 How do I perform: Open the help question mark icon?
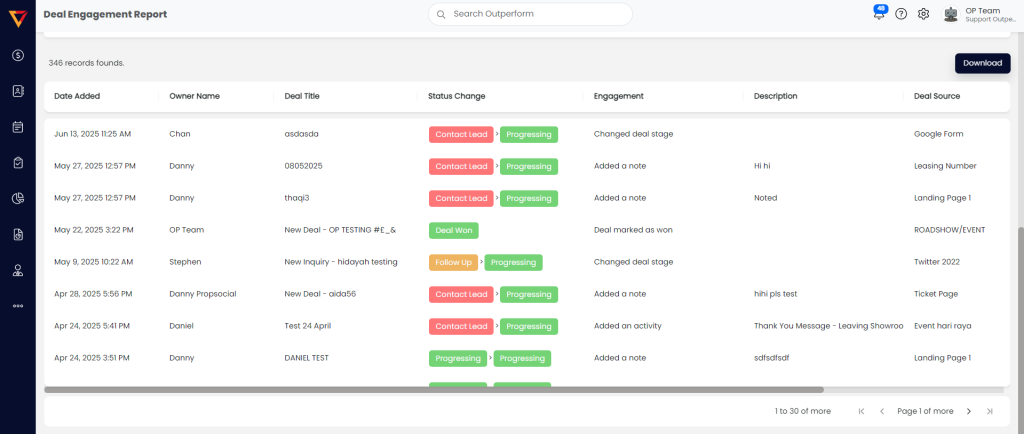(x=901, y=14)
